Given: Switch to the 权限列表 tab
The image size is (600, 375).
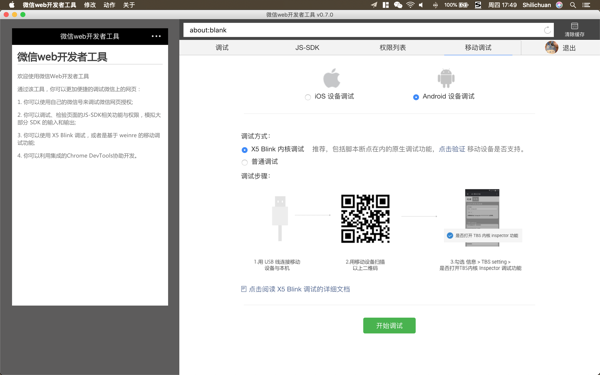Looking at the screenshot, I should click(393, 47).
